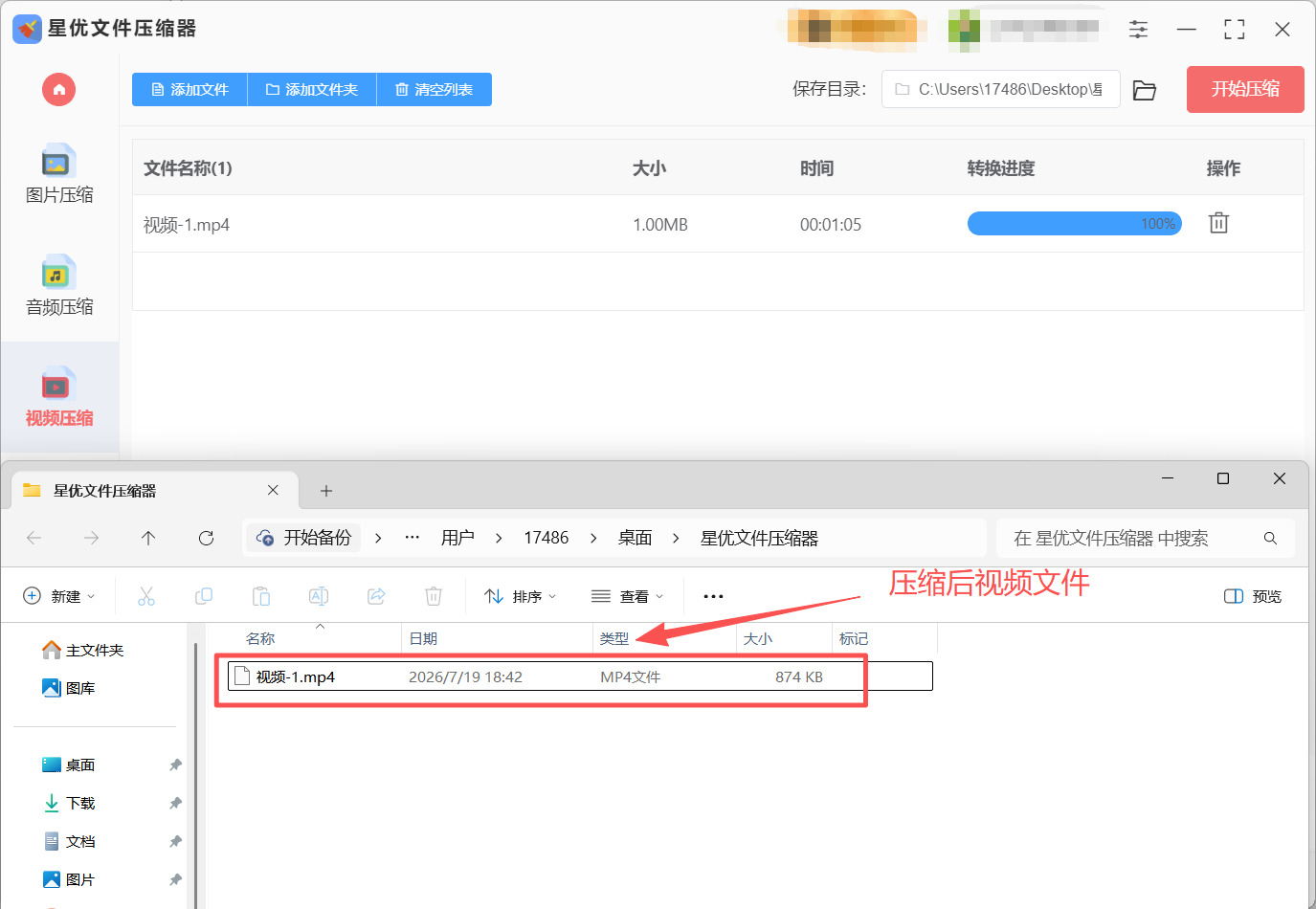Click the 桌面 breadcrumb segment
The image size is (1316, 909).
[x=635, y=538]
